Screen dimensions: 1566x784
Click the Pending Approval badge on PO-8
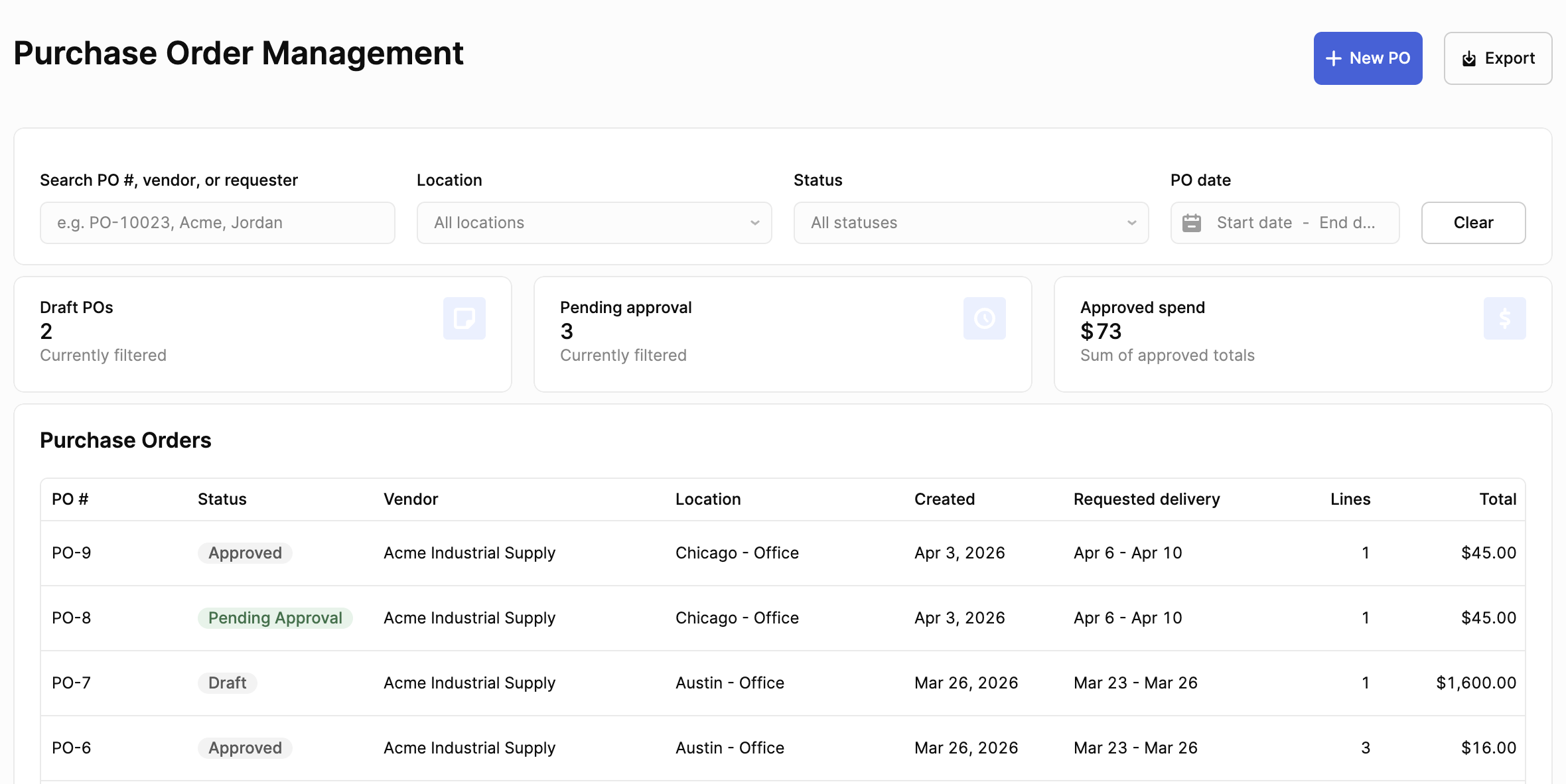275,618
